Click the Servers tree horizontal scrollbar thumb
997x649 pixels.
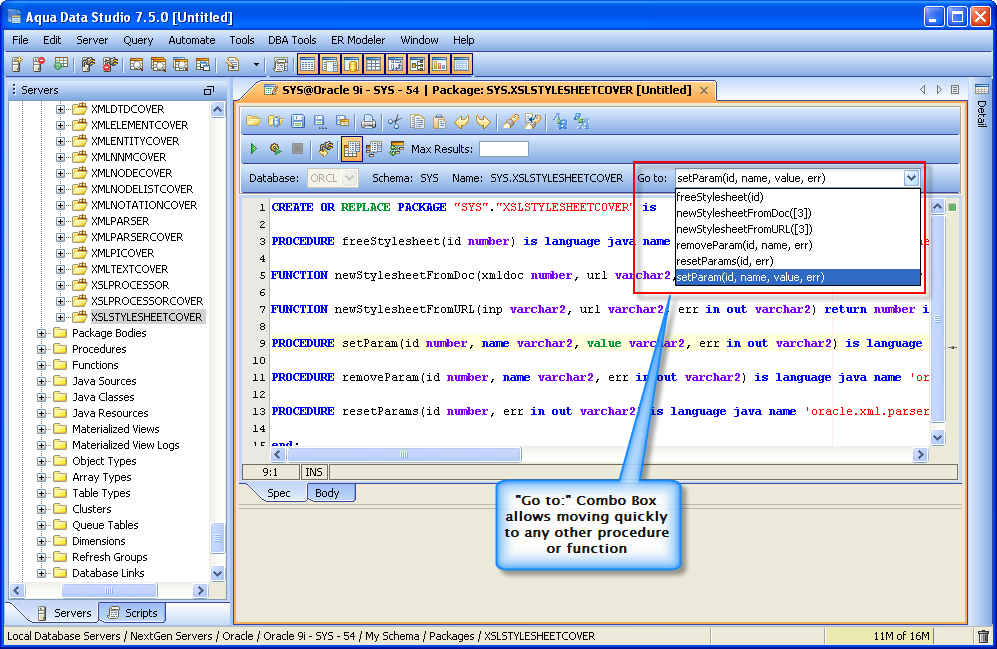pos(107,590)
